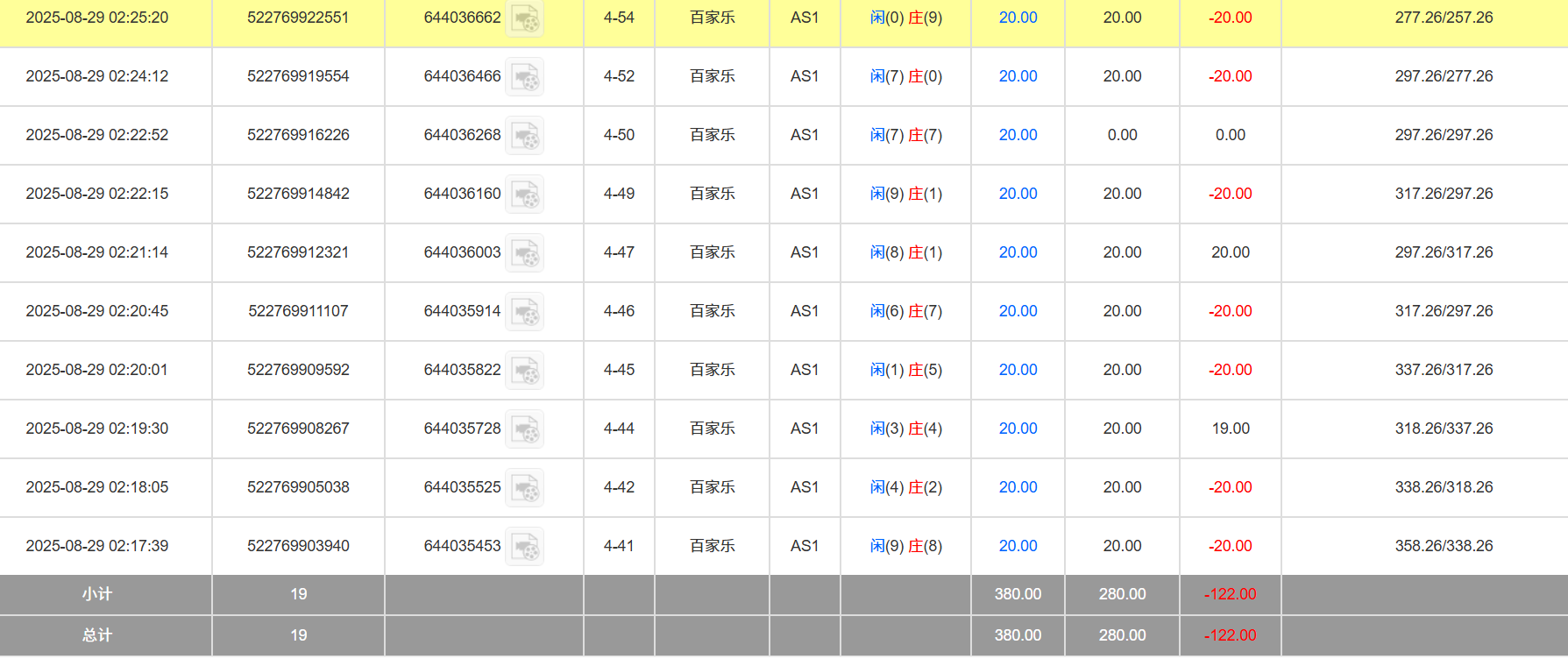Click result 闲(9) 庄(8) for table 4-41
Image resolution: width=1568 pixels, height=659 pixels.
click(905, 546)
